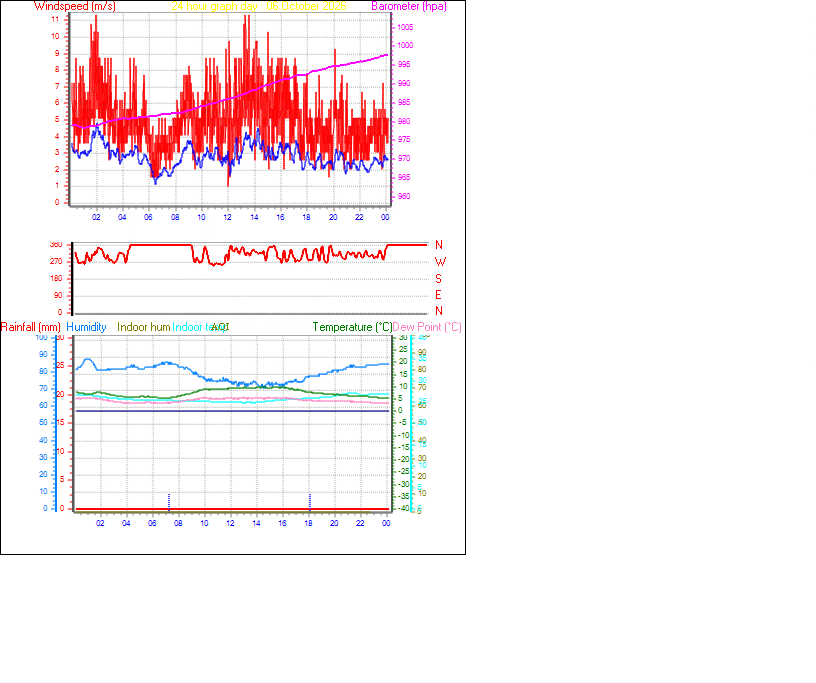Image resolution: width=816 pixels, height=683 pixels.
Task: Click compass letter "E" on direction chart
Action: (438, 295)
